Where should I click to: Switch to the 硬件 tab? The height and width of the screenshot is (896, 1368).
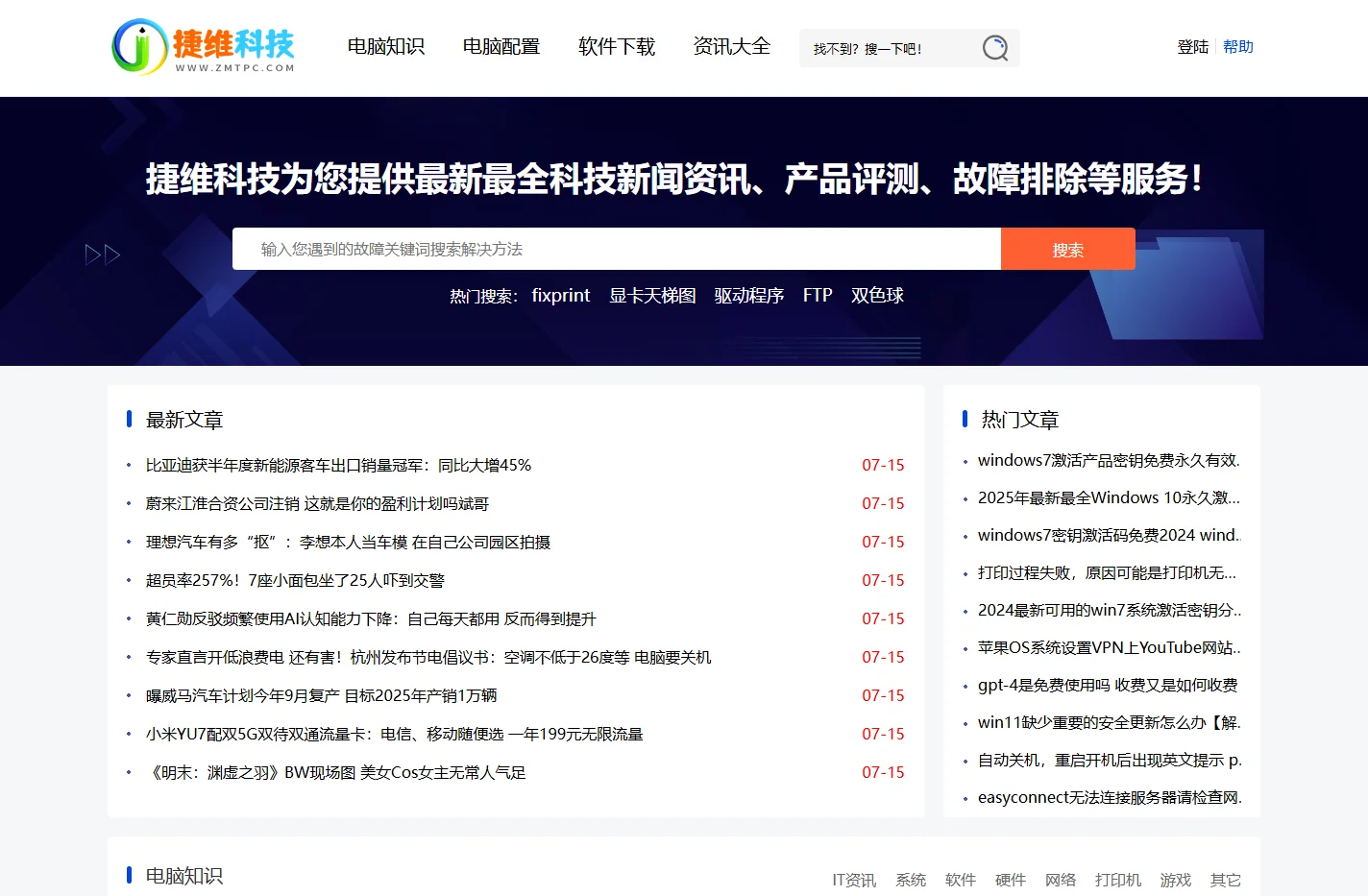(x=1011, y=880)
